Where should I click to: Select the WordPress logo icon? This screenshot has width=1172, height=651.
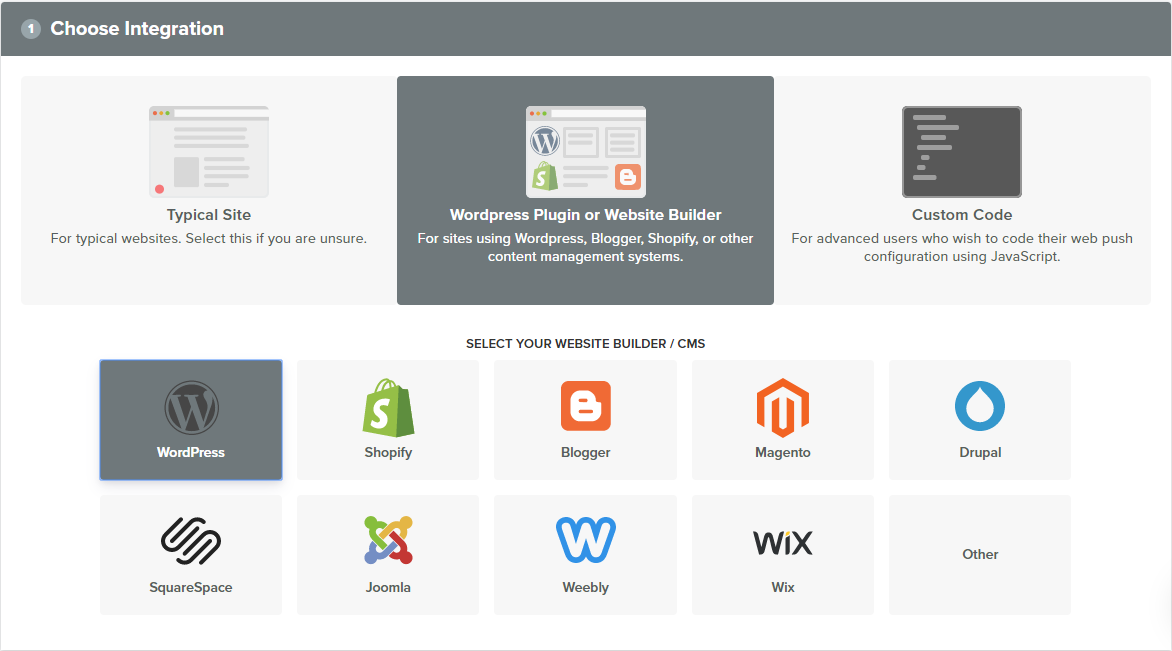click(191, 407)
